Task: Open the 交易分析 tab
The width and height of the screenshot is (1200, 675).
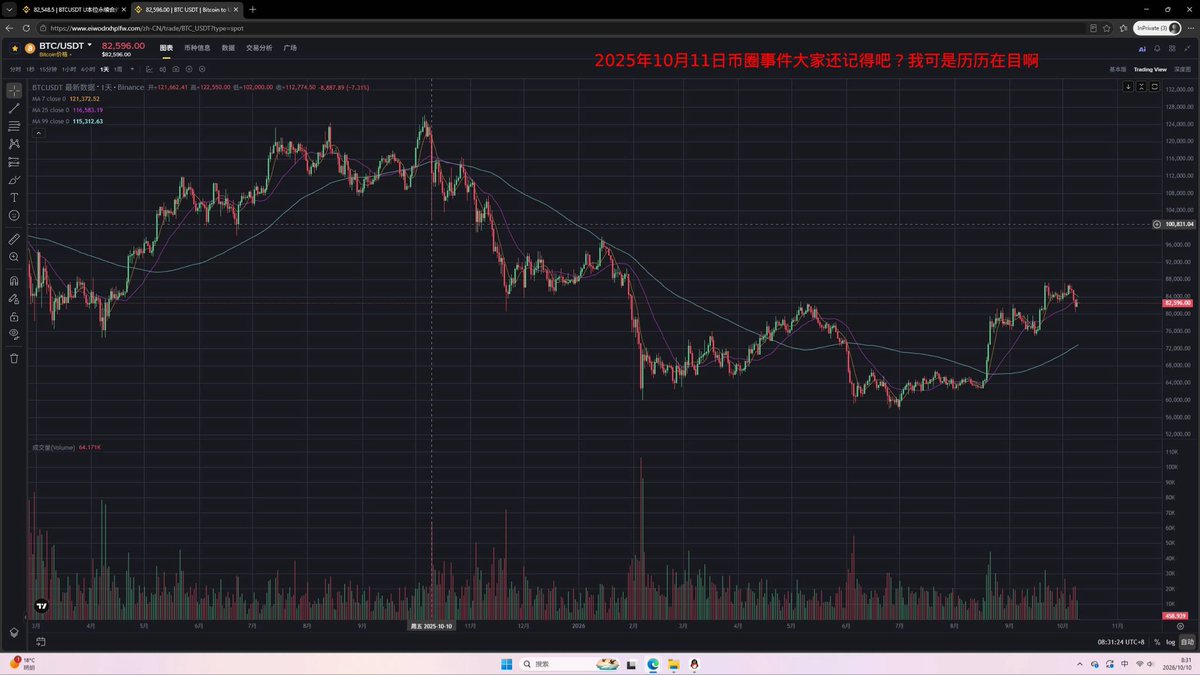Action: click(x=259, y=48)
